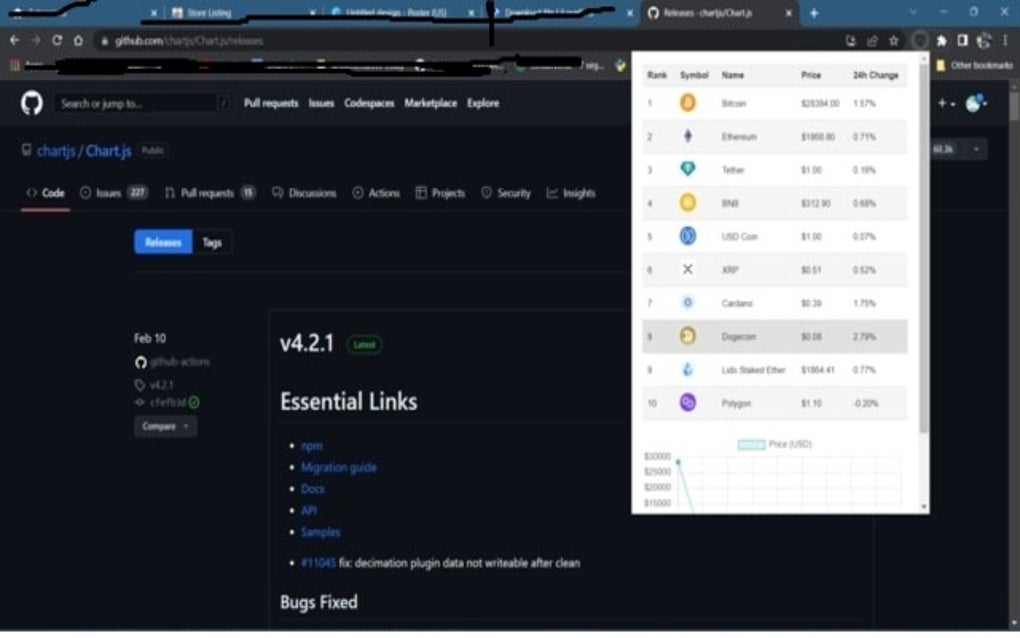
Task: Bookmark this page with the star icon
Action: 894,40
